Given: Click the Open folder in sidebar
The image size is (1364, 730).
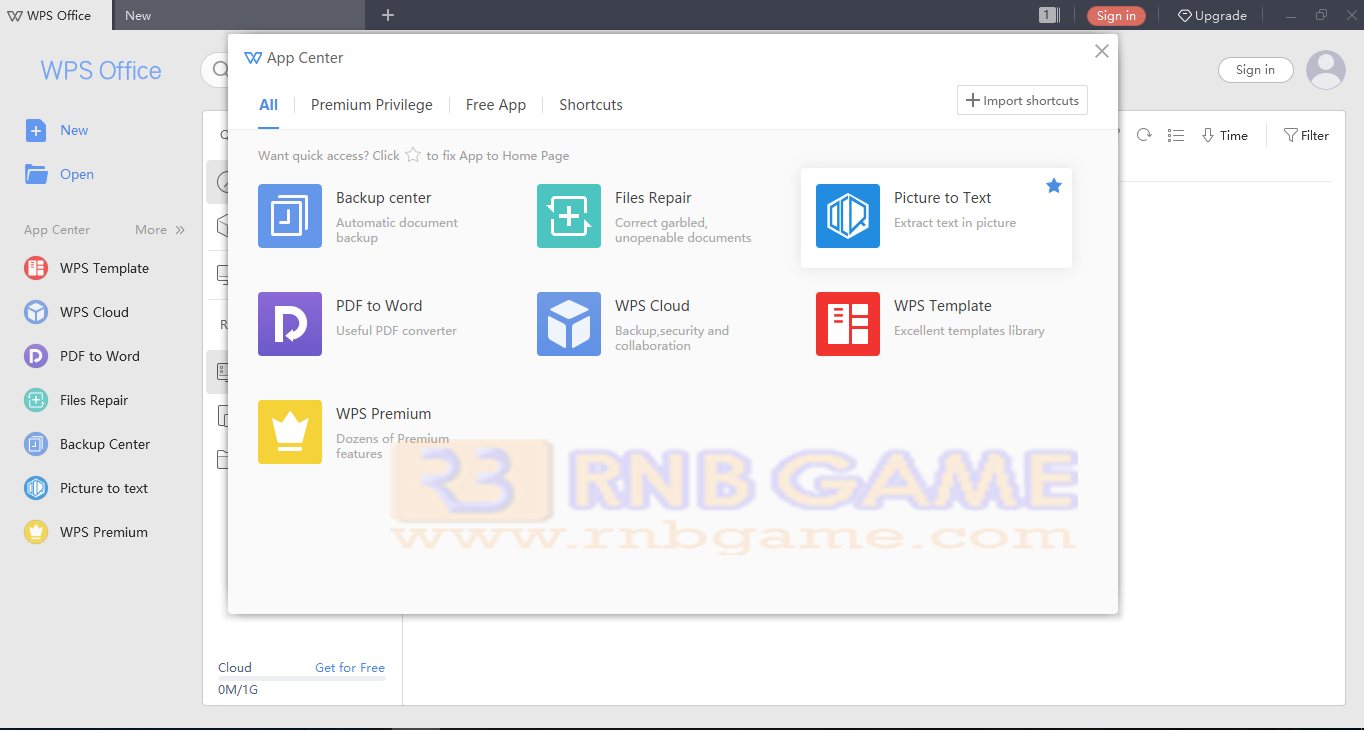Looking at the screenshot, I should point(60,174).
